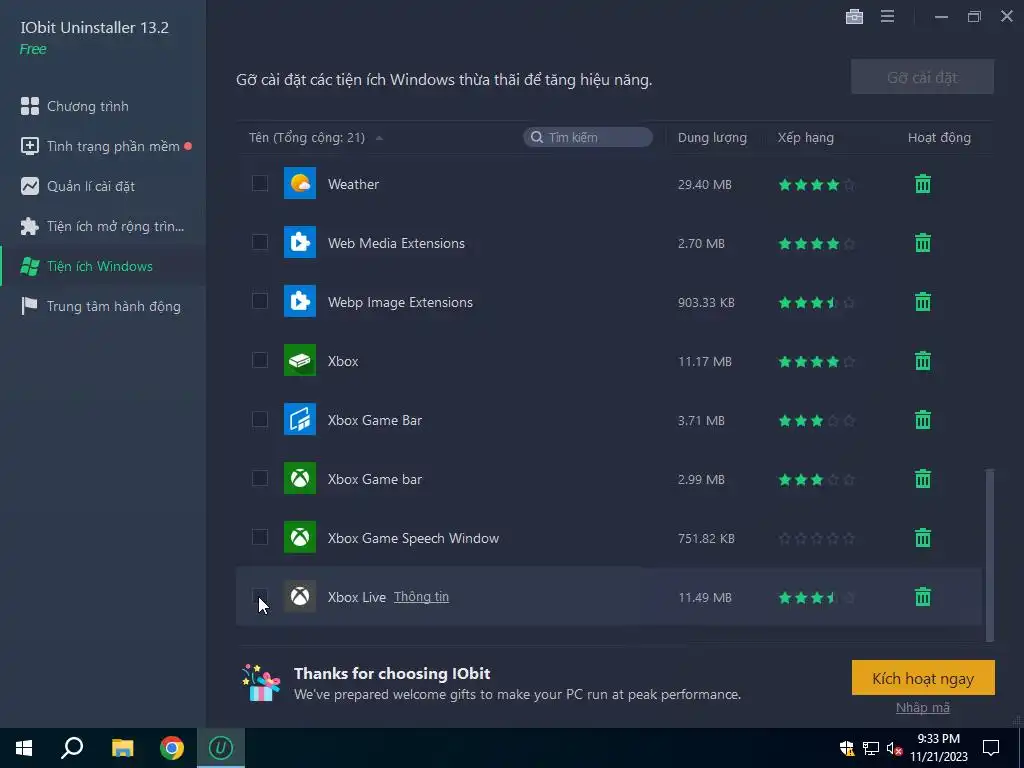
Task: Click the Webp Image Extensions app icon
Action: tap(300, 301)
